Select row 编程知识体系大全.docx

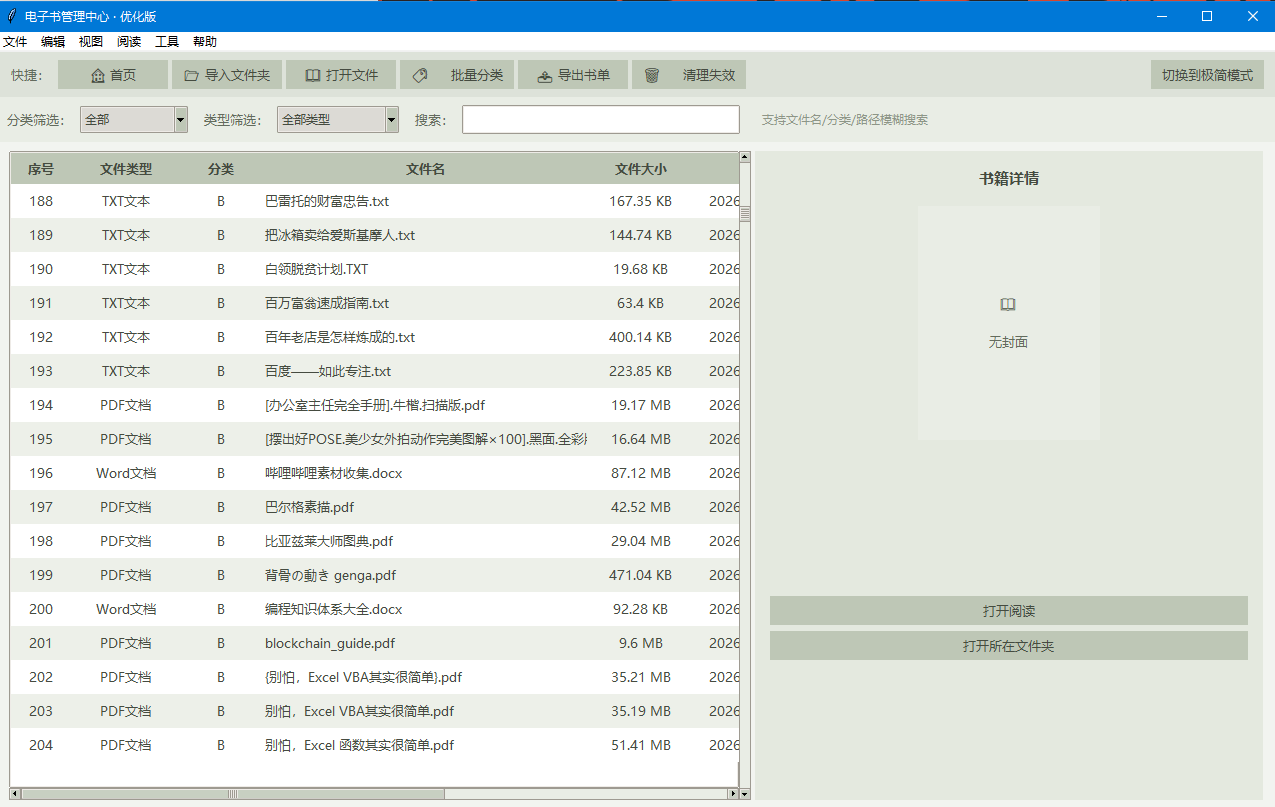[x=375, y=609]
